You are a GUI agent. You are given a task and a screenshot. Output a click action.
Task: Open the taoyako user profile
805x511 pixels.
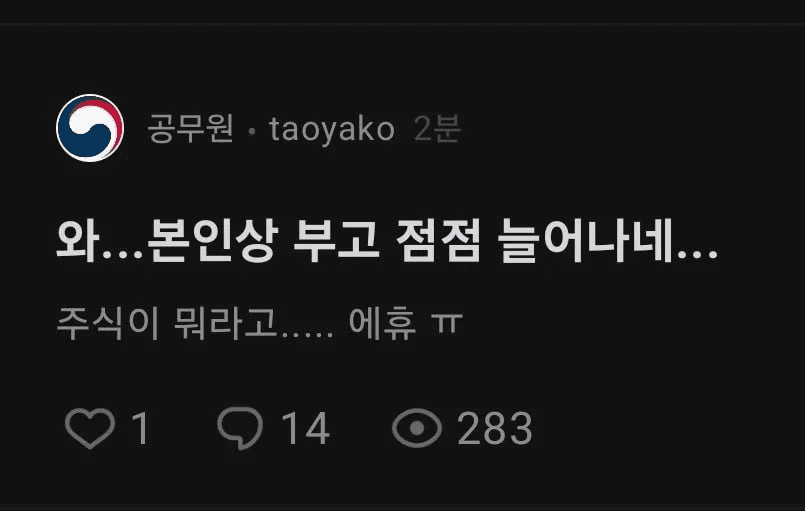[x=332, y=128]
